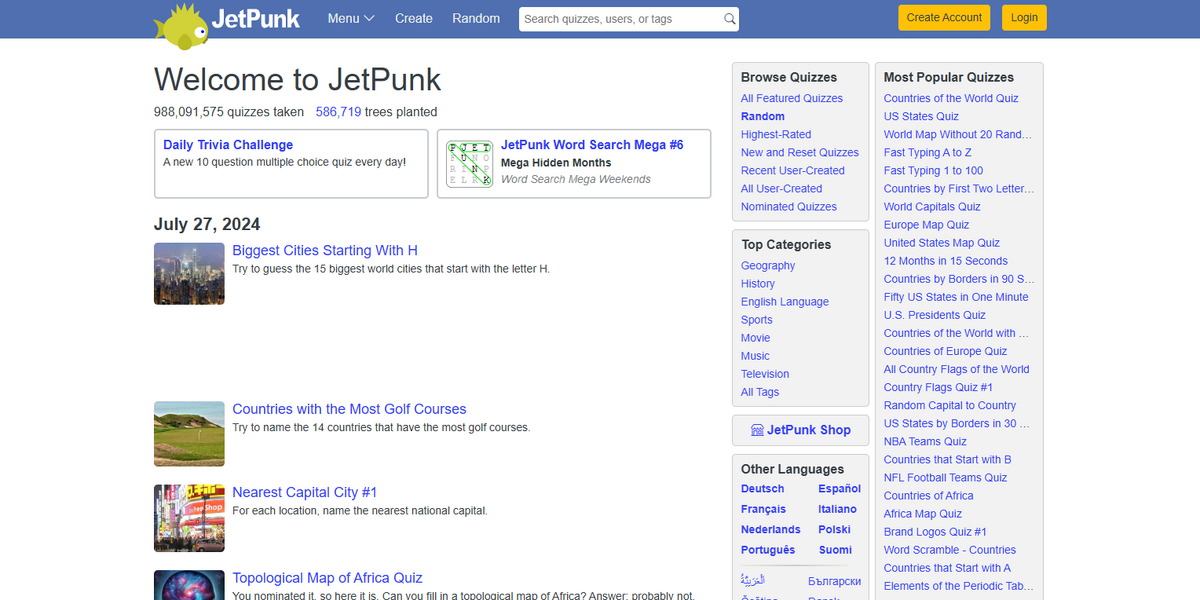Expand the Menu dropdown
Screen dimensions: 1200x600
[x=351, y=18]
